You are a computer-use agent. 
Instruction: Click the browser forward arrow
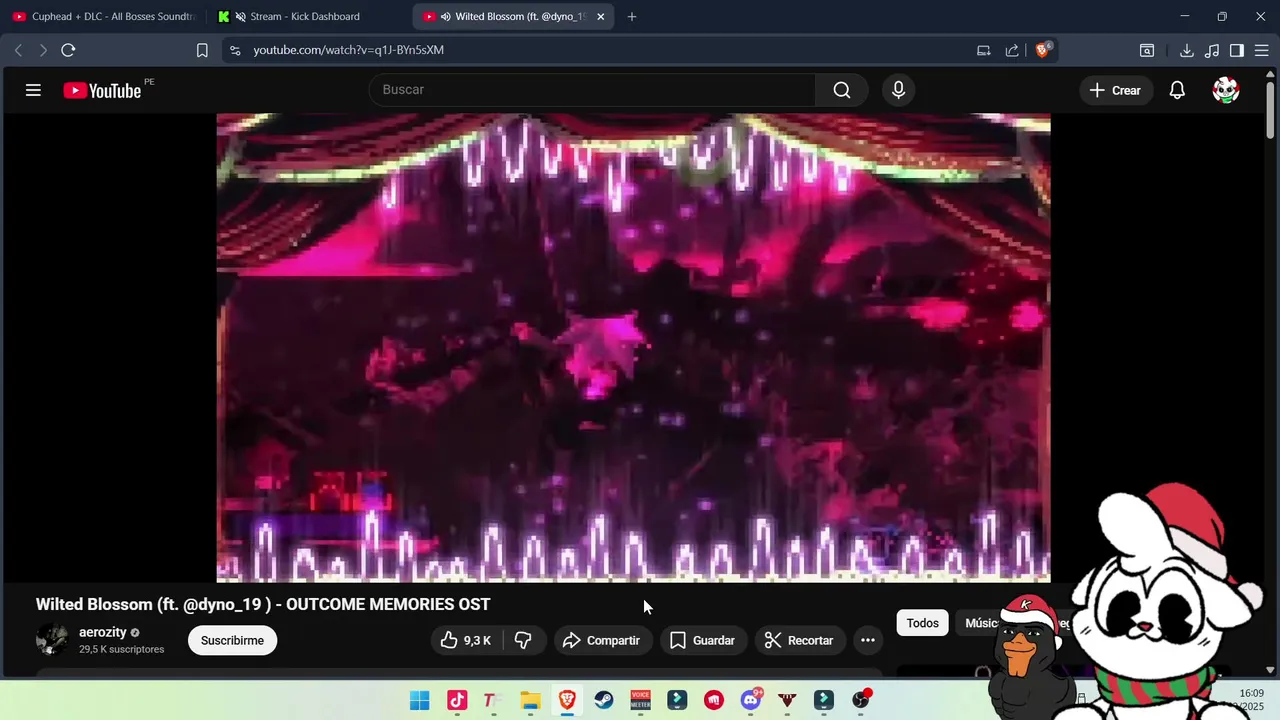42,50
